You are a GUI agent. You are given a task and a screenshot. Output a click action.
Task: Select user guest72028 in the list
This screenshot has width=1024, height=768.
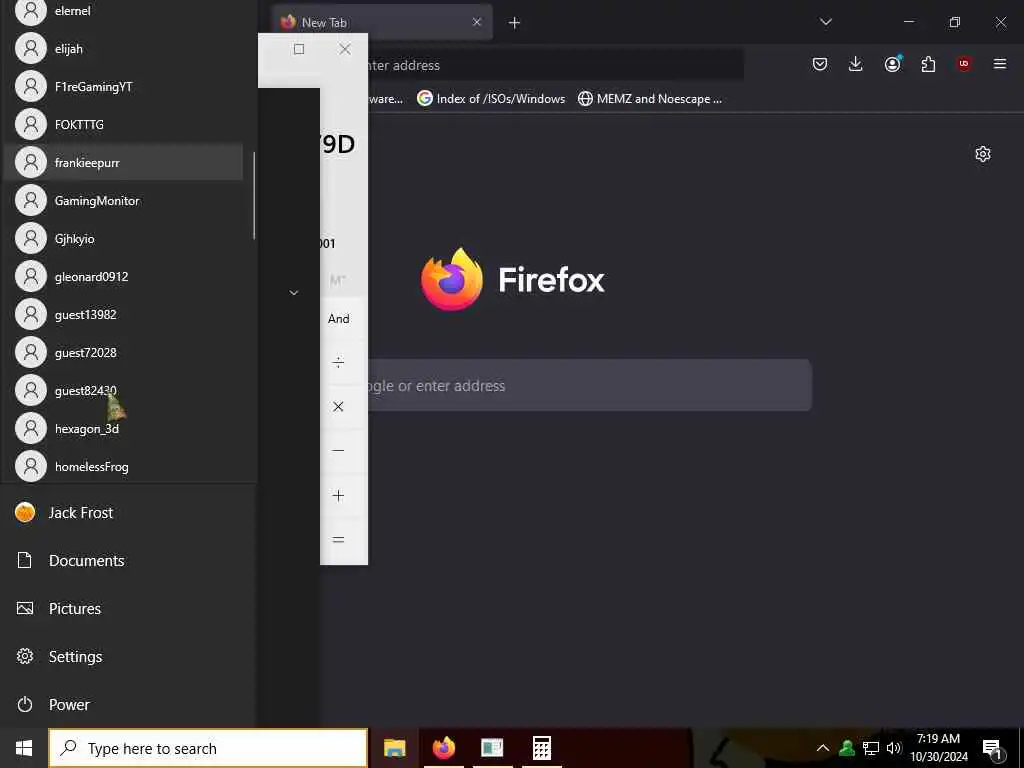coord(123,353)
